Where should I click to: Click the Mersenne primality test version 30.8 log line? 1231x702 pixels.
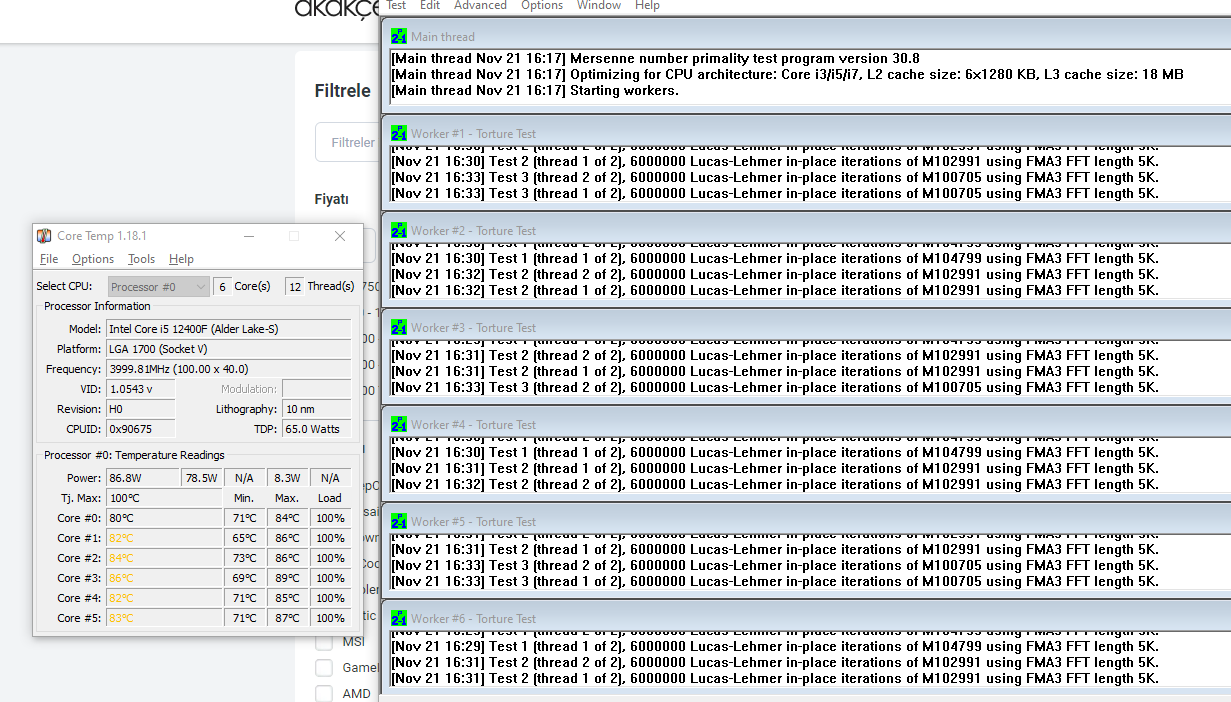(x=655, y=59)
